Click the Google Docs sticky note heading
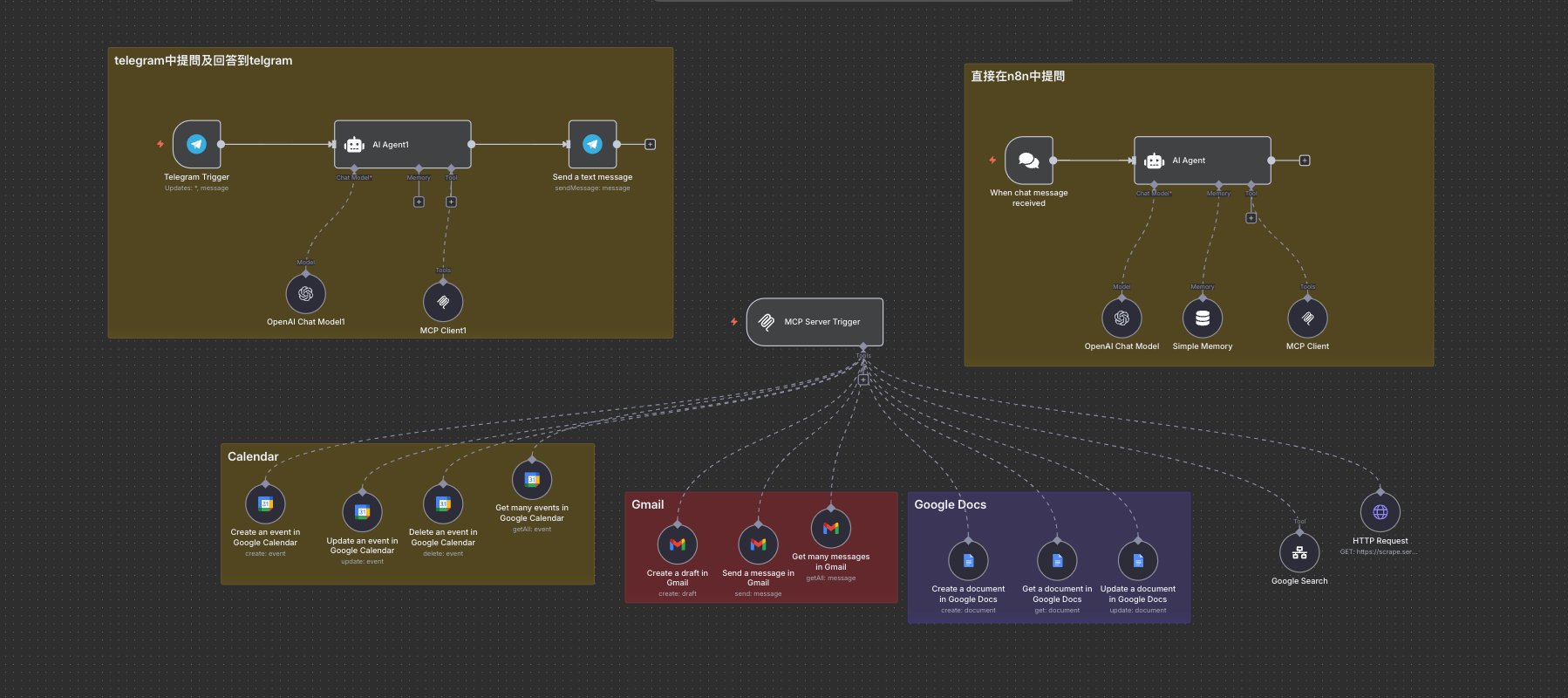This screenshot has width=1568, height=698. click(950, 504)
